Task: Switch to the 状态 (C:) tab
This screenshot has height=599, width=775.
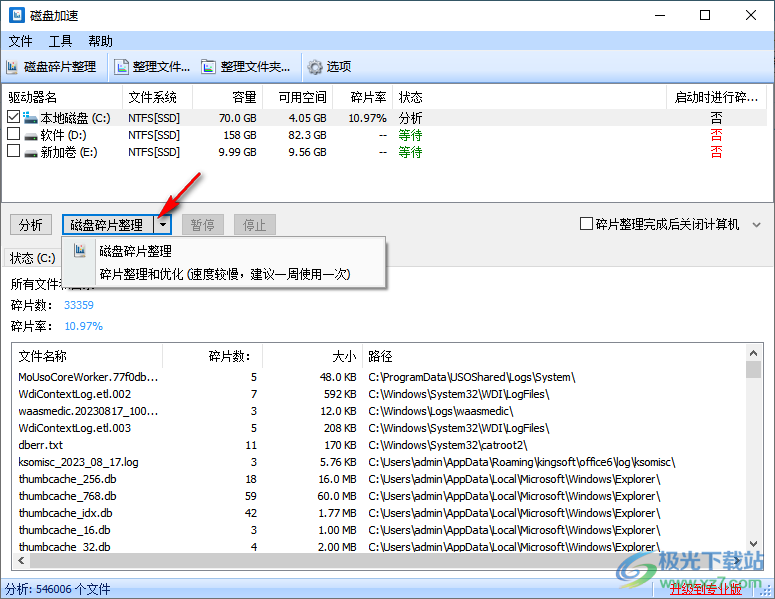Action: pyautogui.click(x=33, y=257)
